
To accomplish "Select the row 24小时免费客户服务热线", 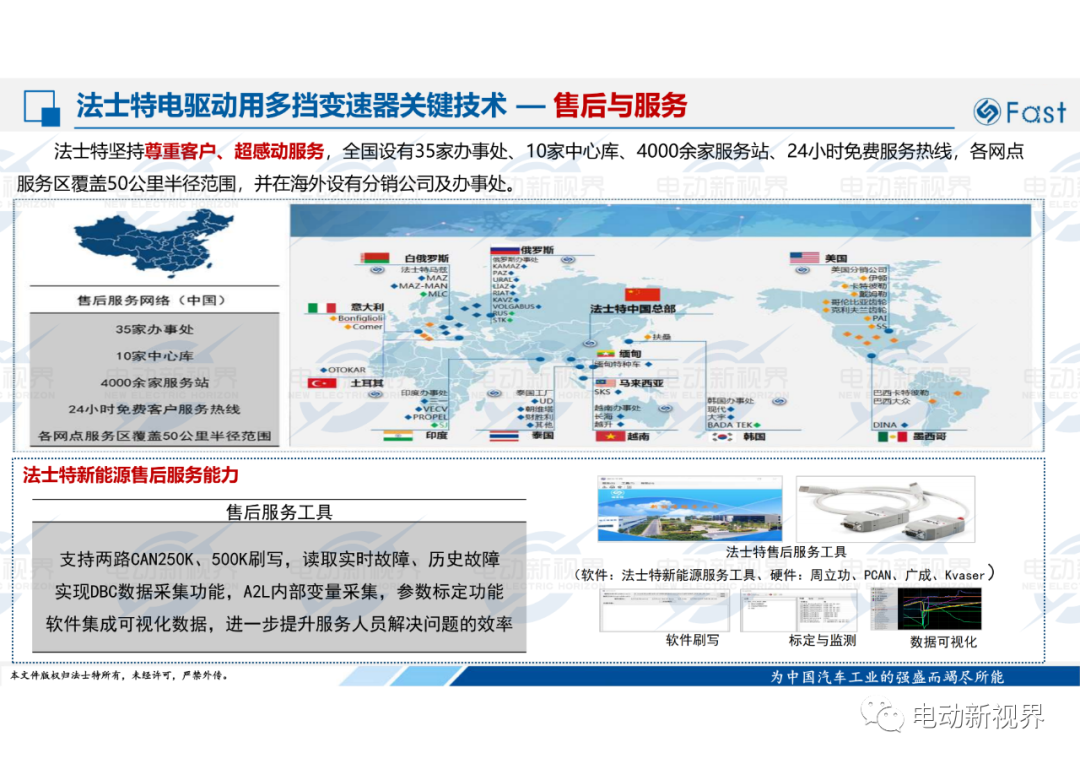I will [x=154, y=409].
